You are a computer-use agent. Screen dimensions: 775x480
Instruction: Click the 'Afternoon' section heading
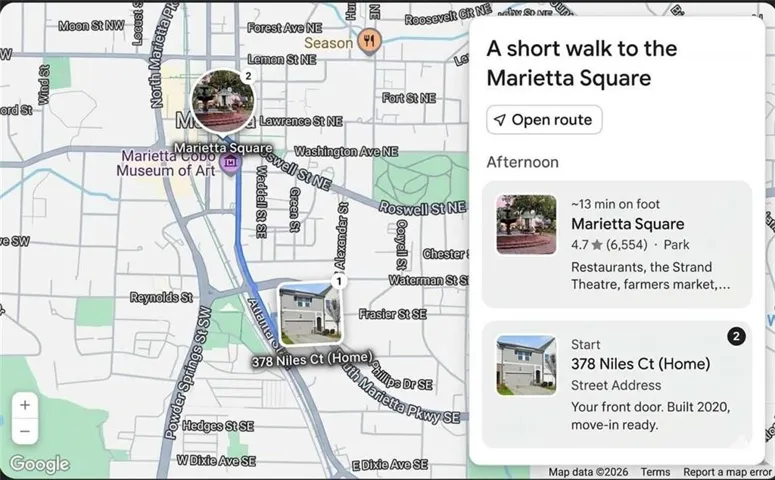(522, 162)
